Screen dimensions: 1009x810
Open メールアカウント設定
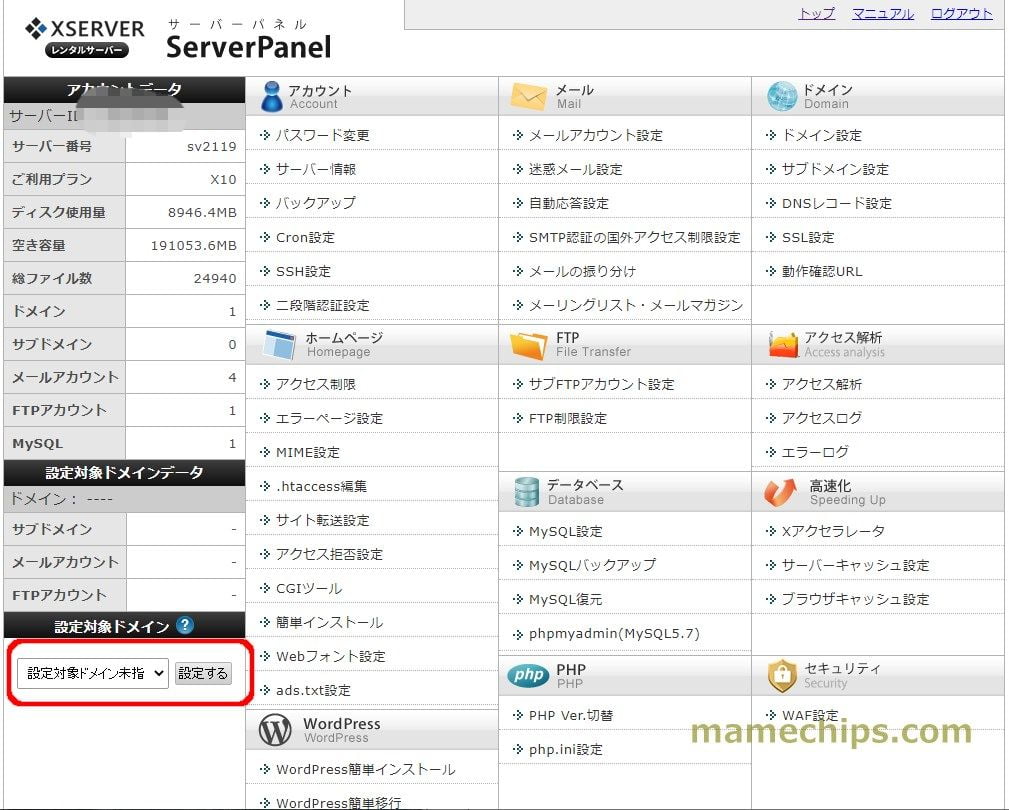point(595,136)
